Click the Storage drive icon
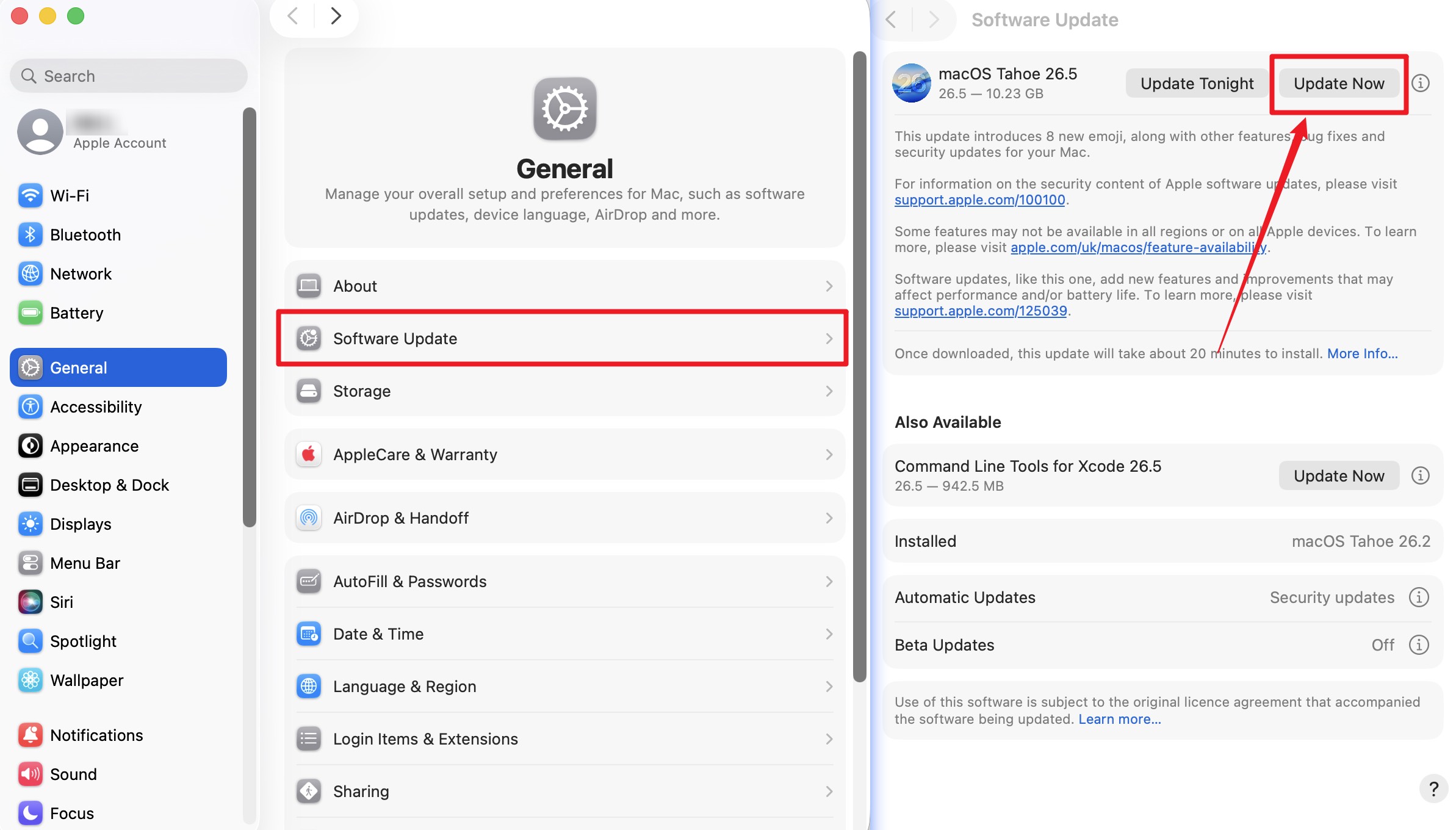The width and height of the screenshot is (1456, 830). tap(309, 391)
